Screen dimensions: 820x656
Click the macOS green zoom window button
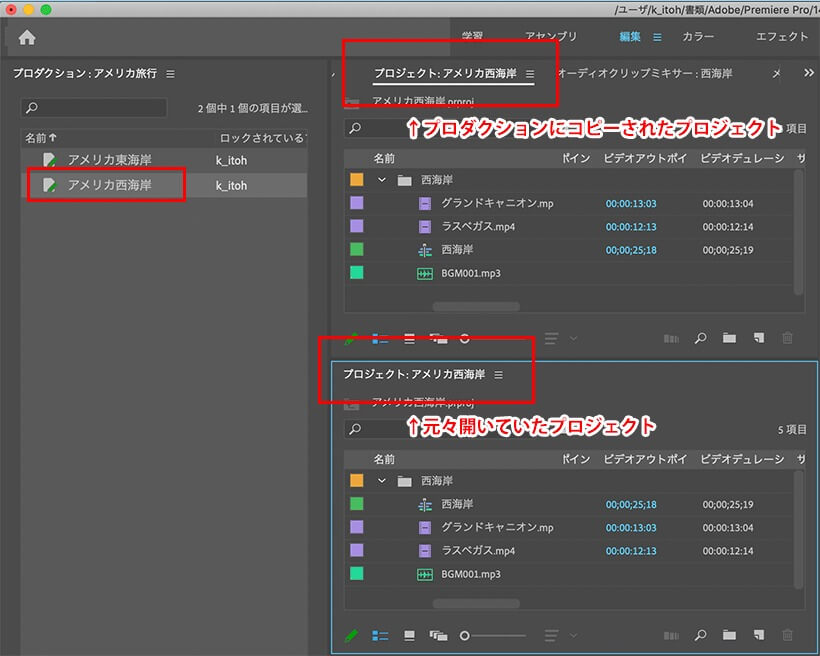click(46, 9)
